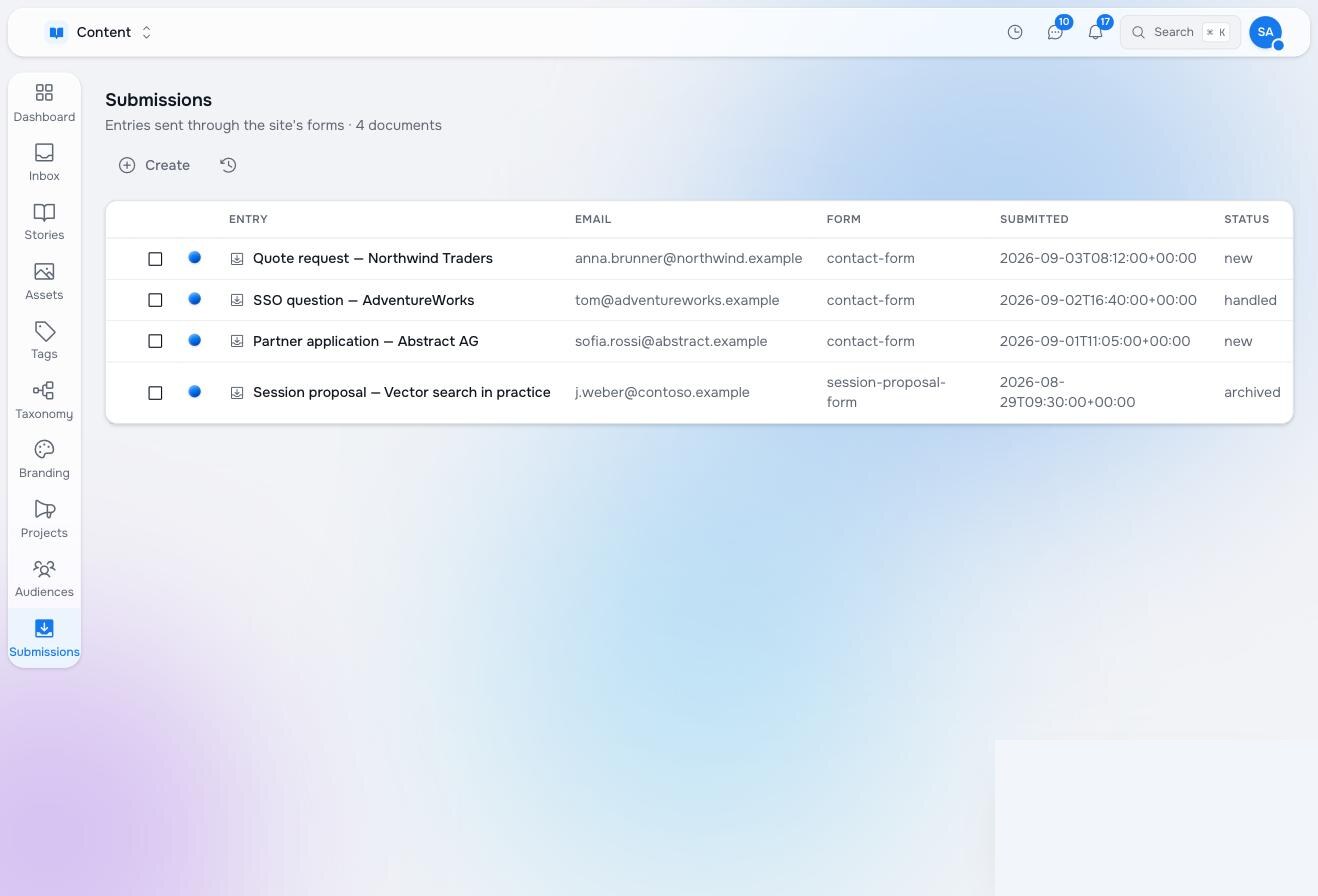Click the Content book icon in header
Screen dimensions: 1318x896
(x=57, y=32)
